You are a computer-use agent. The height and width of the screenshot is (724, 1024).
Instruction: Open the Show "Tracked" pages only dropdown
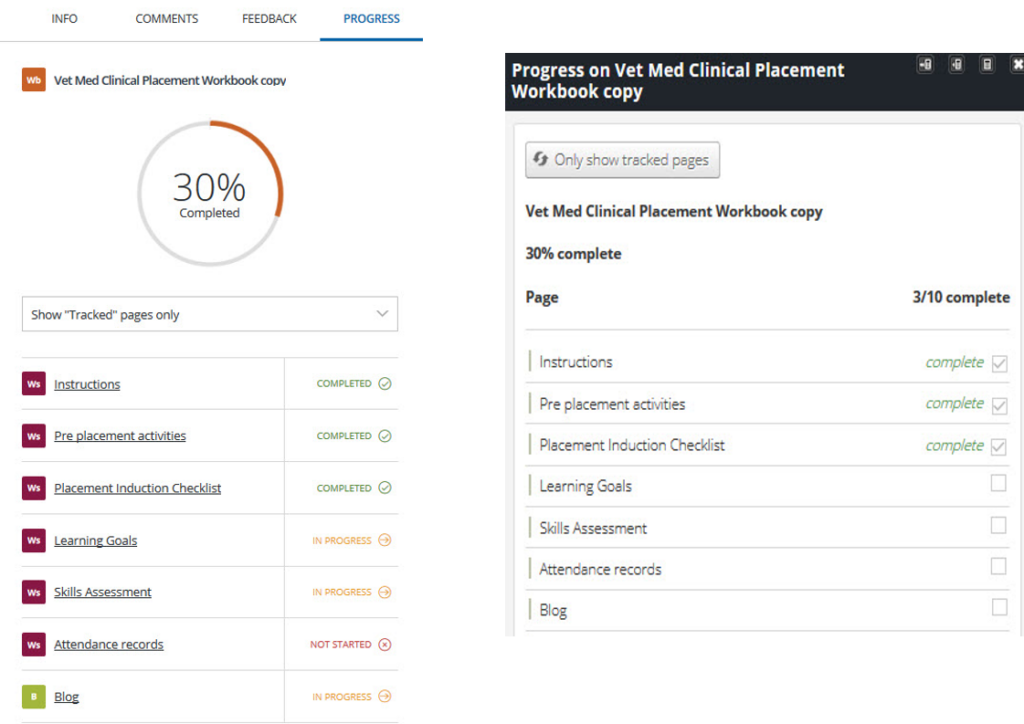coord(210,314)
